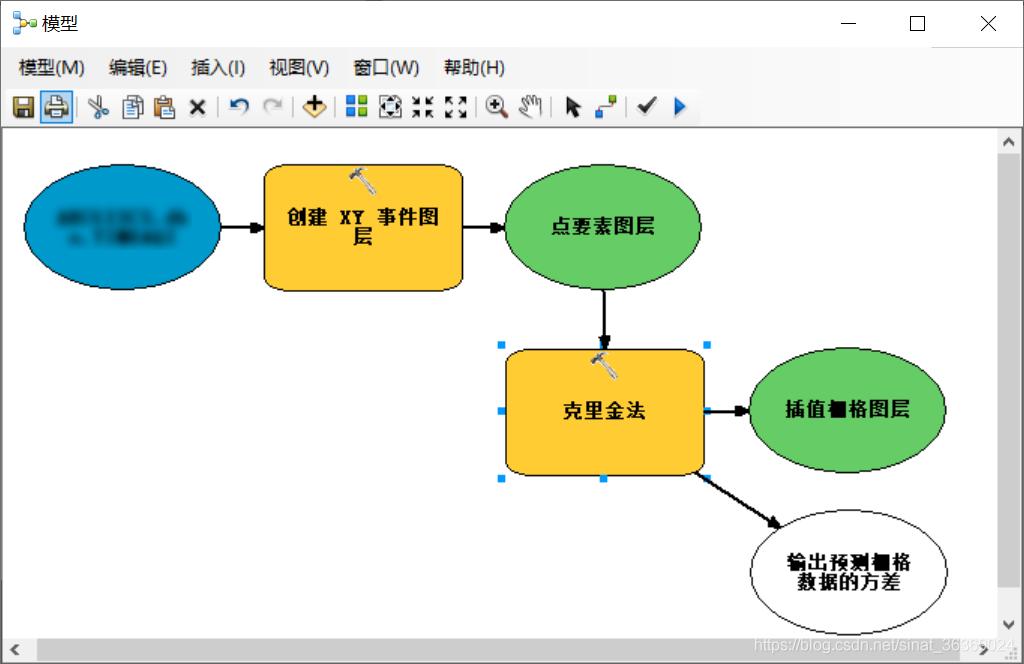Add data or tool to model
Viewport: 1024px width, 664px height.
pyautogui.click(x=313, y=106)
